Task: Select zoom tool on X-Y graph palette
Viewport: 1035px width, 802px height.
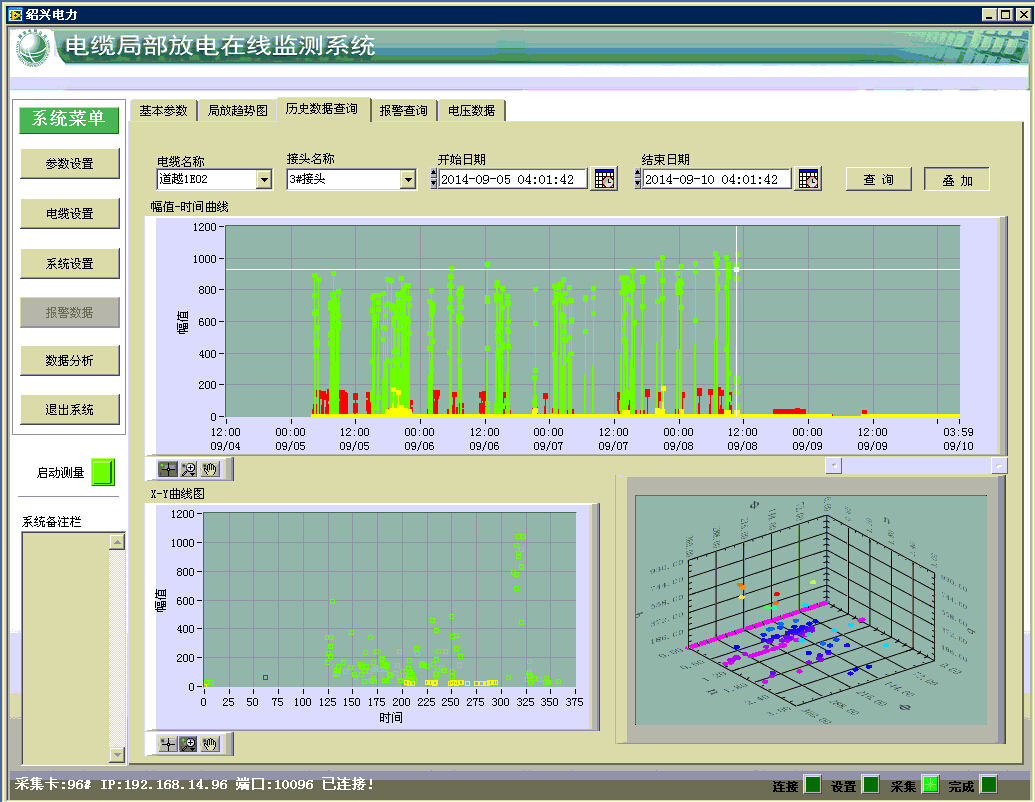Action: (189, 744)
